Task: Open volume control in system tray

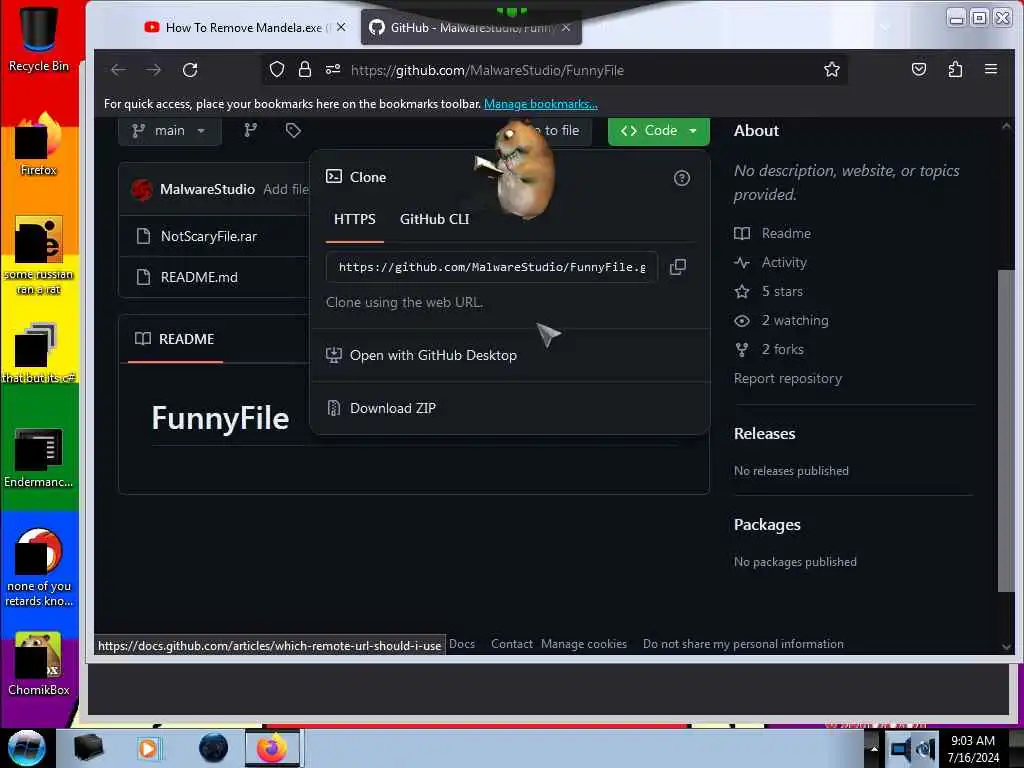Action: (x=926, y=748)
